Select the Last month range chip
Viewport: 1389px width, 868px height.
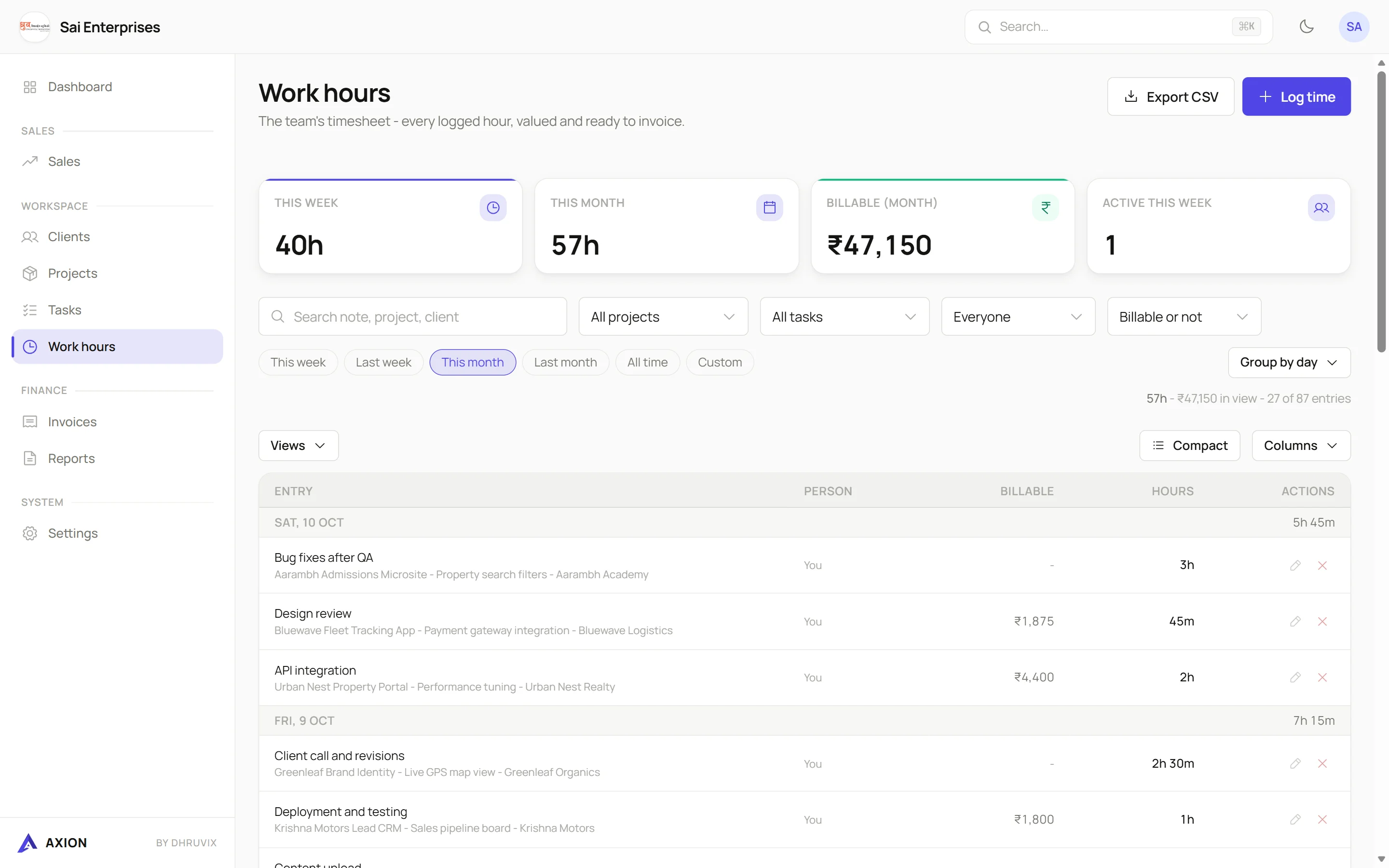[x=565, y=362]
